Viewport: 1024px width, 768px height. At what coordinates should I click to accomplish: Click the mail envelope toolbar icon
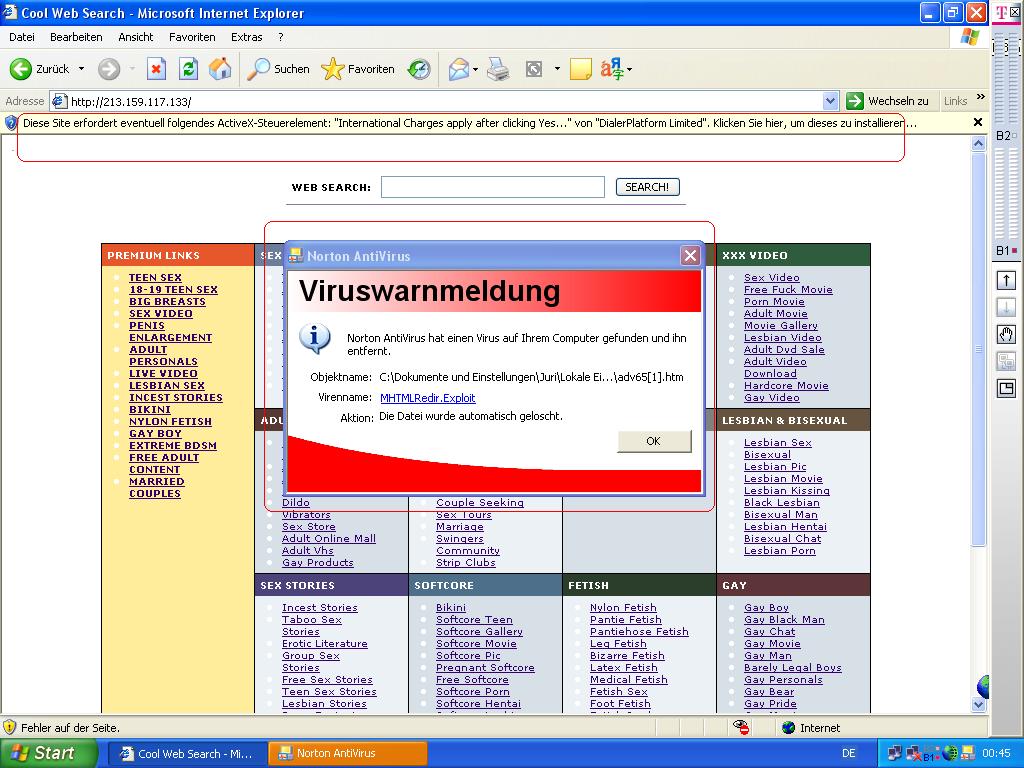pyautogui.click(x=459, y=69)
